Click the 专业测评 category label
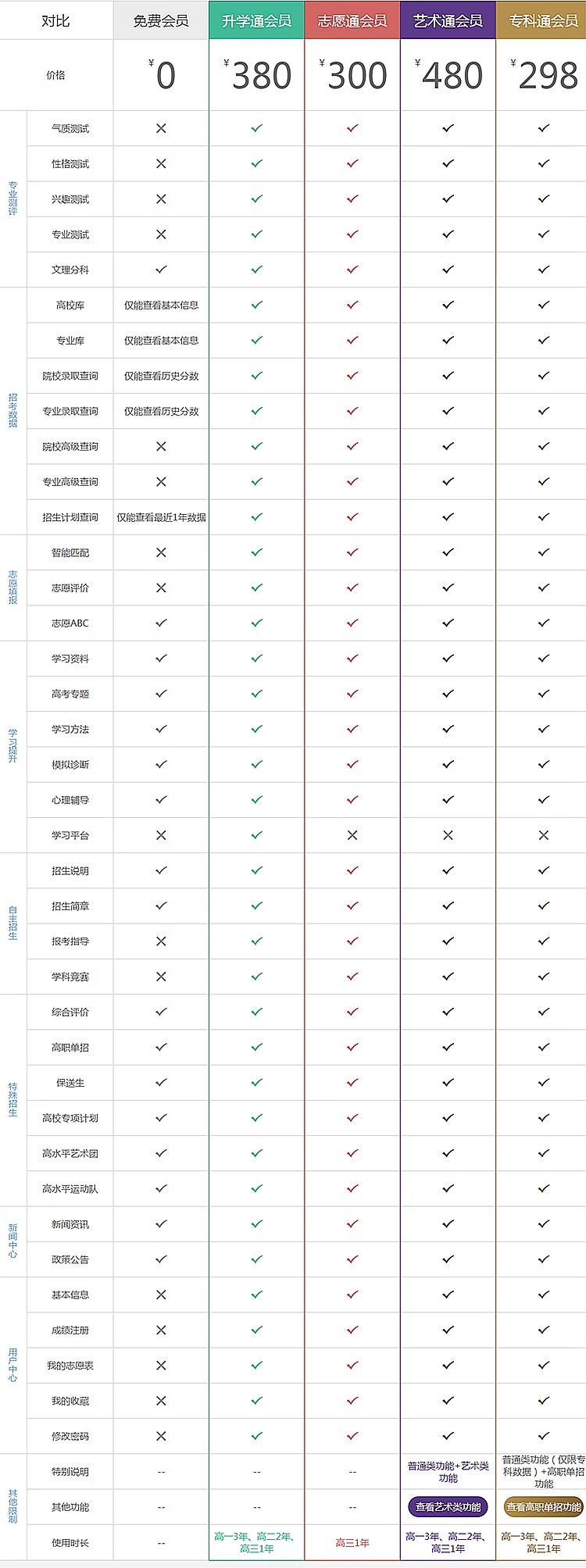Image resolution: width=586 pixels, height=1568 pixels. coord(13,199)
